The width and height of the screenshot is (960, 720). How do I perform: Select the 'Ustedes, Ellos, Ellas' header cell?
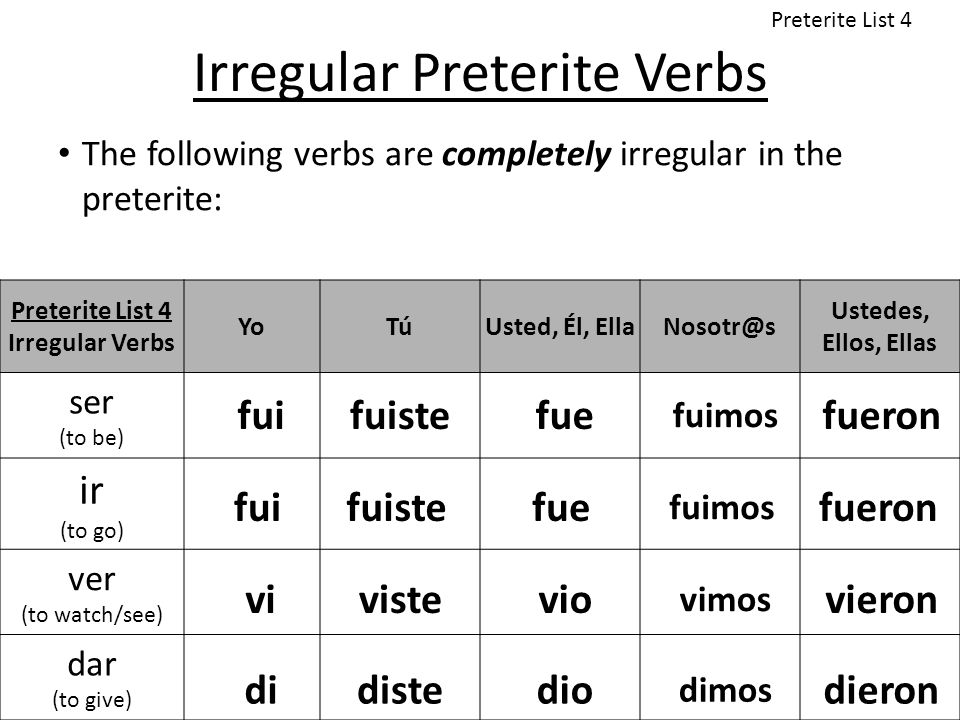pyautogui.click(x=879, y=326)
